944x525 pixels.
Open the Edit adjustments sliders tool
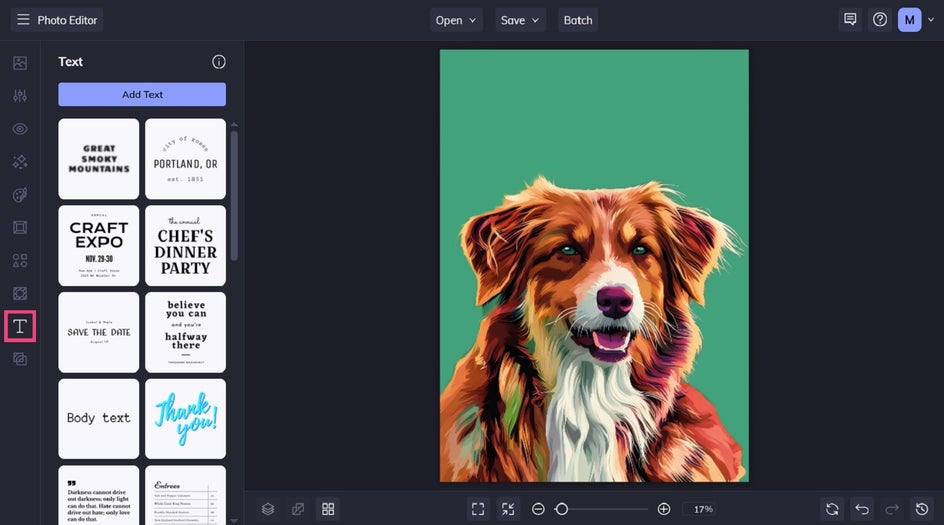point(20,96)
